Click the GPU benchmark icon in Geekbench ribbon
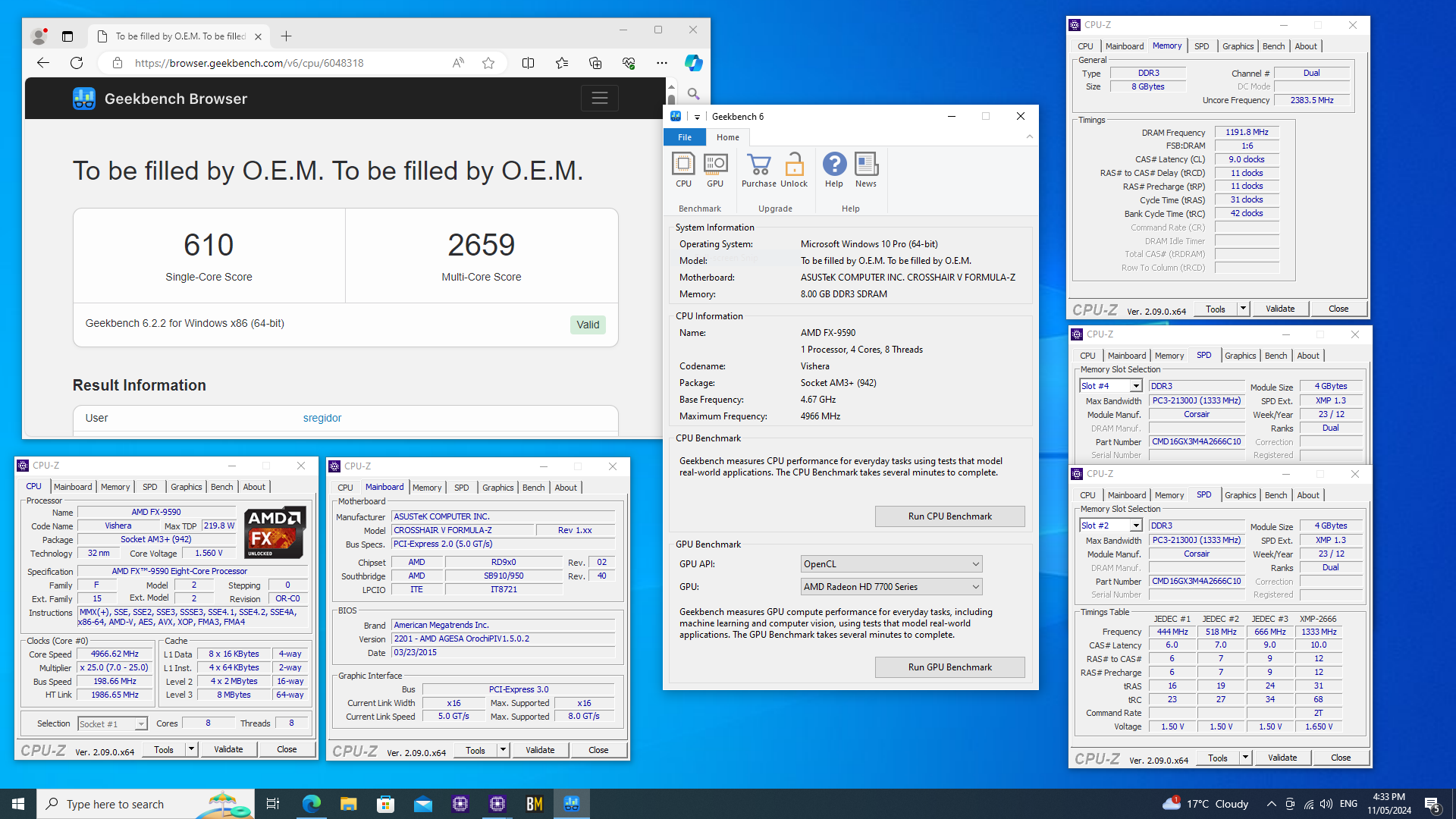 pos(715,170)
